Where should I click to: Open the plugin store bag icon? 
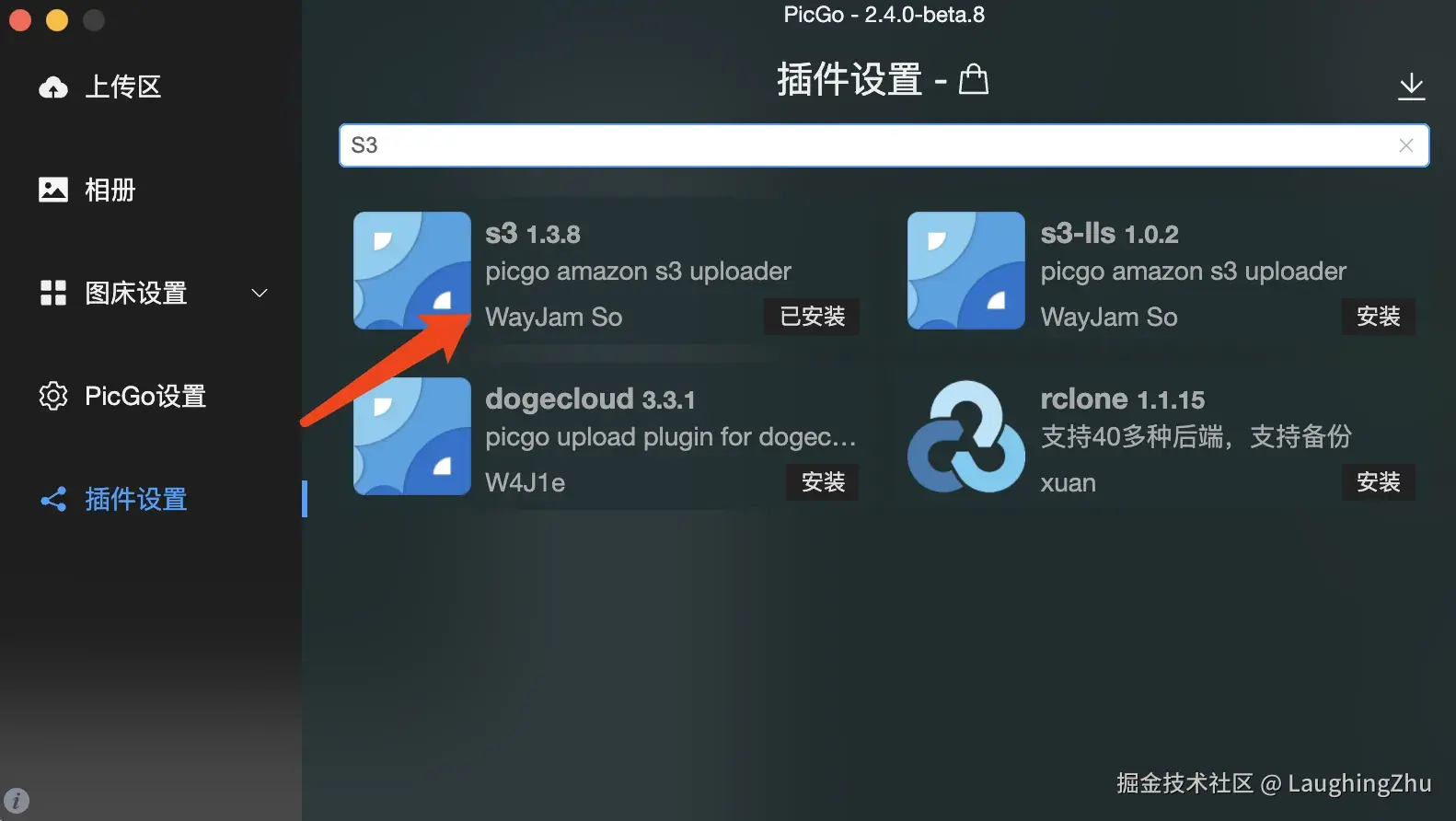tap(974, 79)
